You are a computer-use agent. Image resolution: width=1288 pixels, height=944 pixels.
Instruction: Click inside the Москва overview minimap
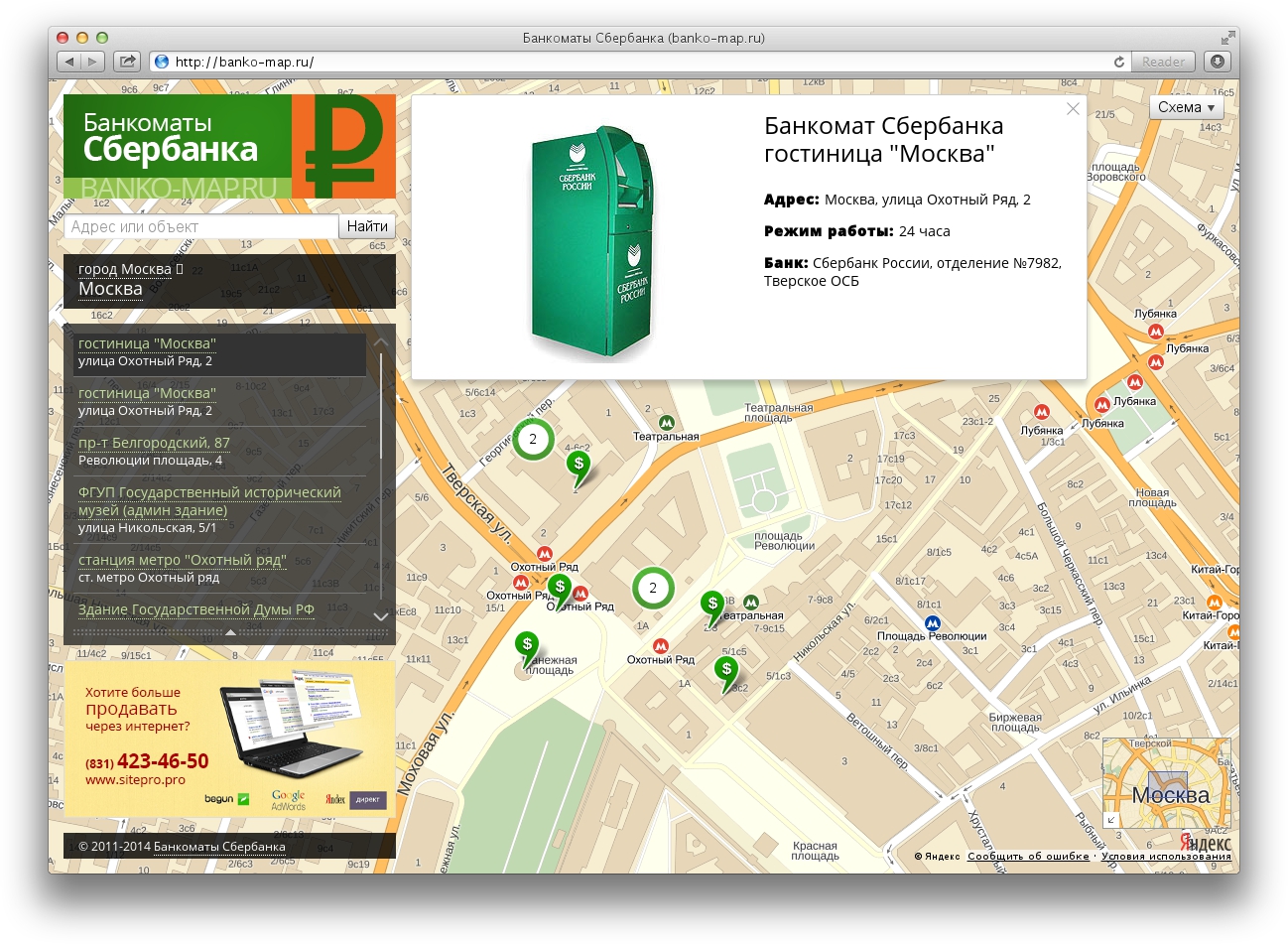[1167, 784]
